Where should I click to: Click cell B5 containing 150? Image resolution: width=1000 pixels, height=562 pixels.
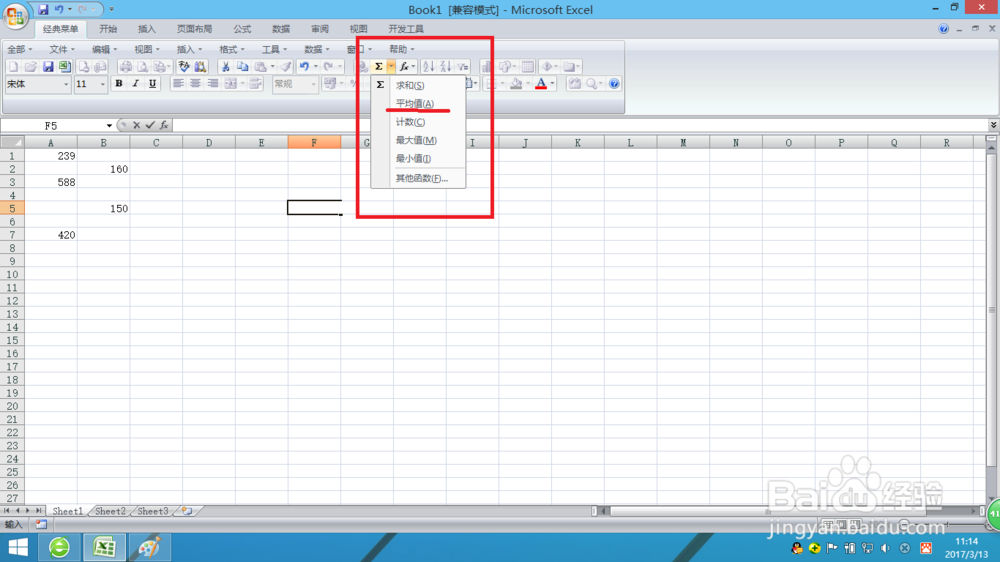pyautogui.click(x=103, y=209)
